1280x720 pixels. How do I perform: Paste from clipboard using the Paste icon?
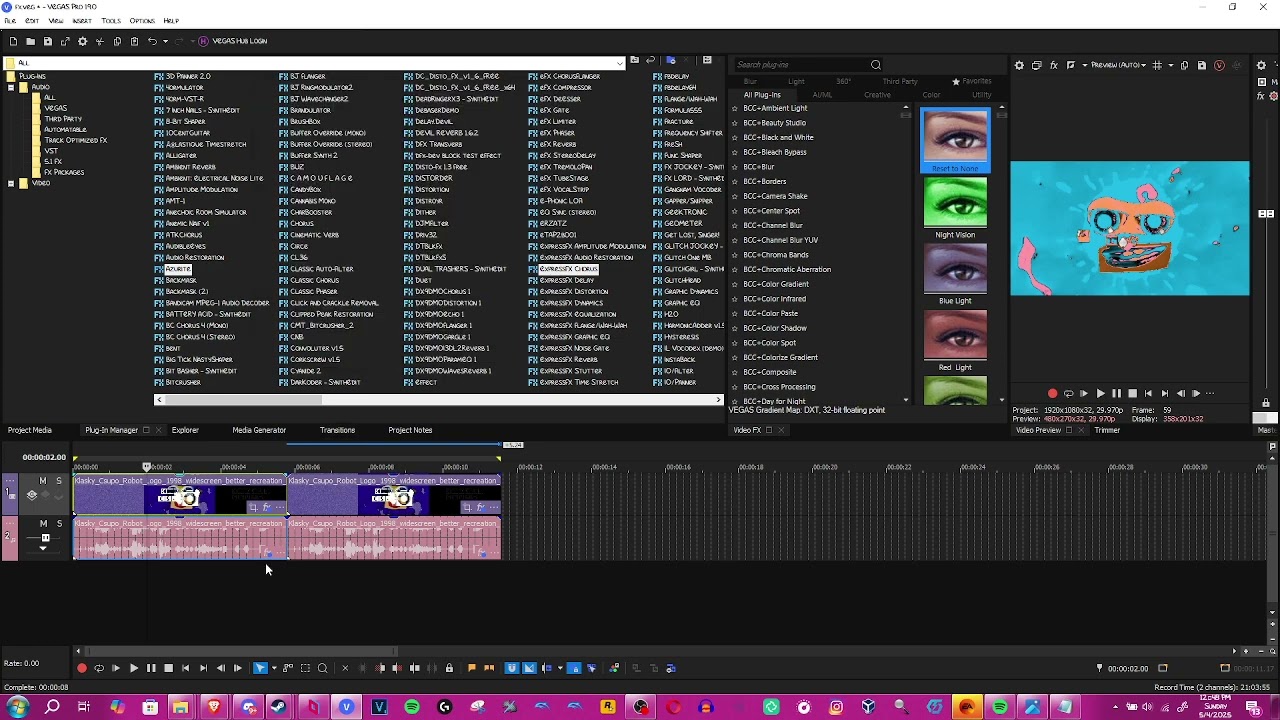[134, 41]
